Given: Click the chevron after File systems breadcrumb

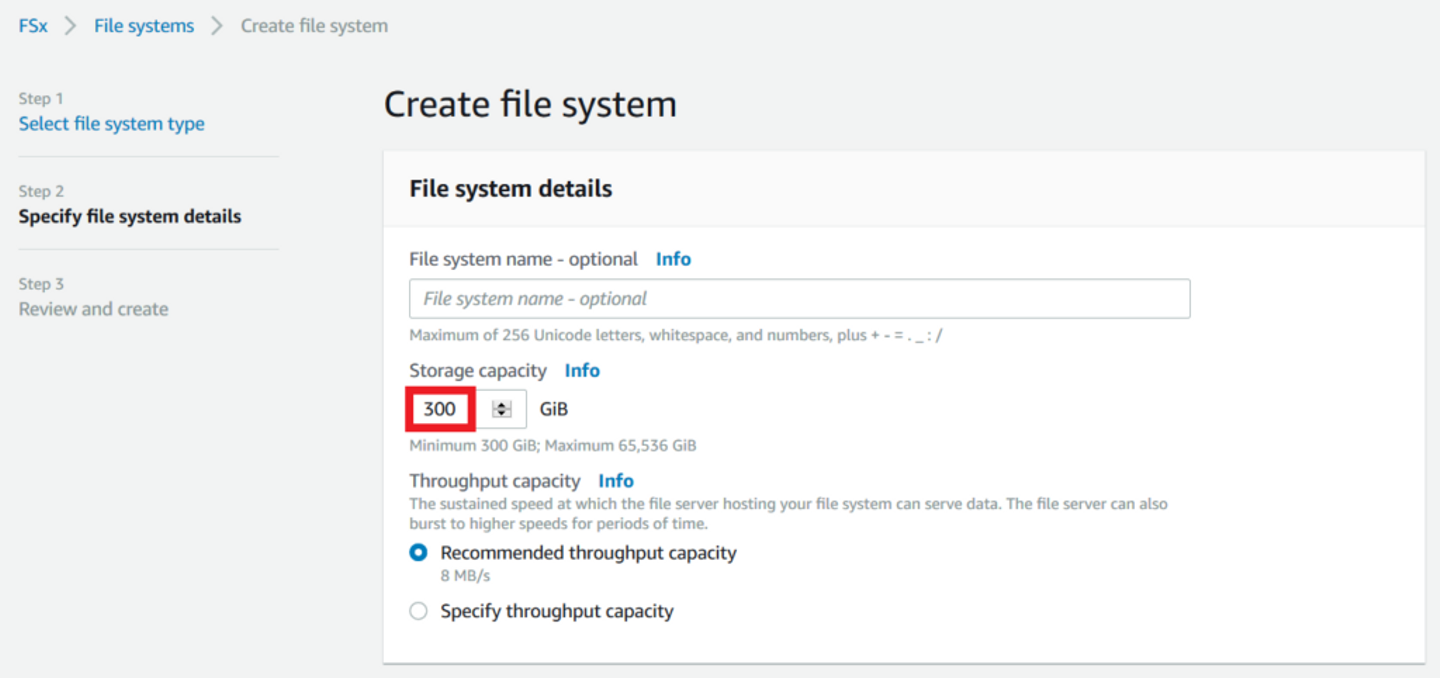Looking at the screenshot, I should (217, 26).
